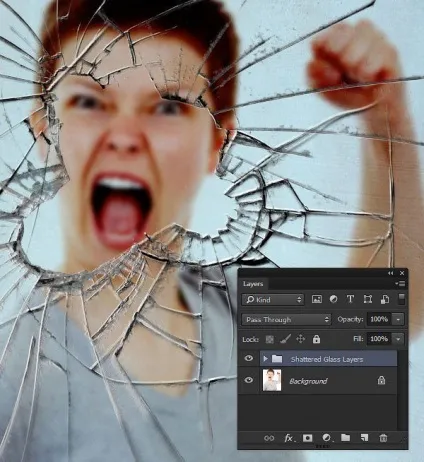Open the Opacity slider dropdown arrow
This screenshot has width=424, height=462.
tap(398, 319)
